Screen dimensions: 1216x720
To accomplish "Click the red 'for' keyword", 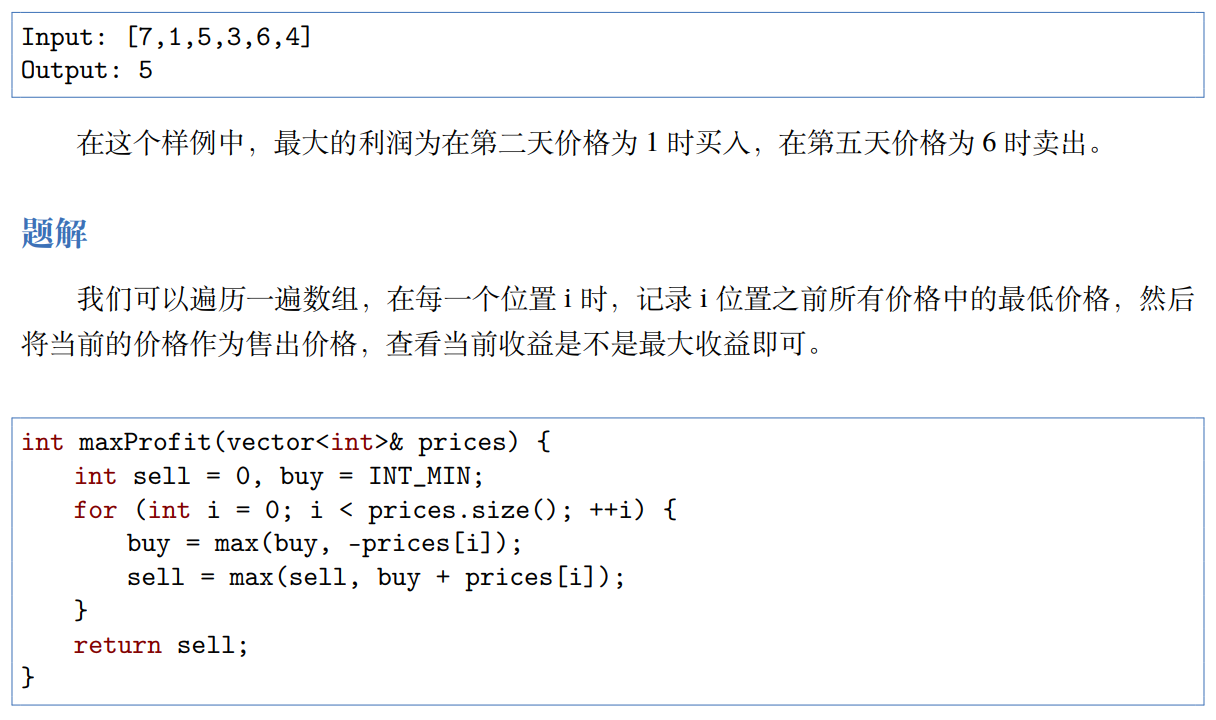I will (95, 510).
